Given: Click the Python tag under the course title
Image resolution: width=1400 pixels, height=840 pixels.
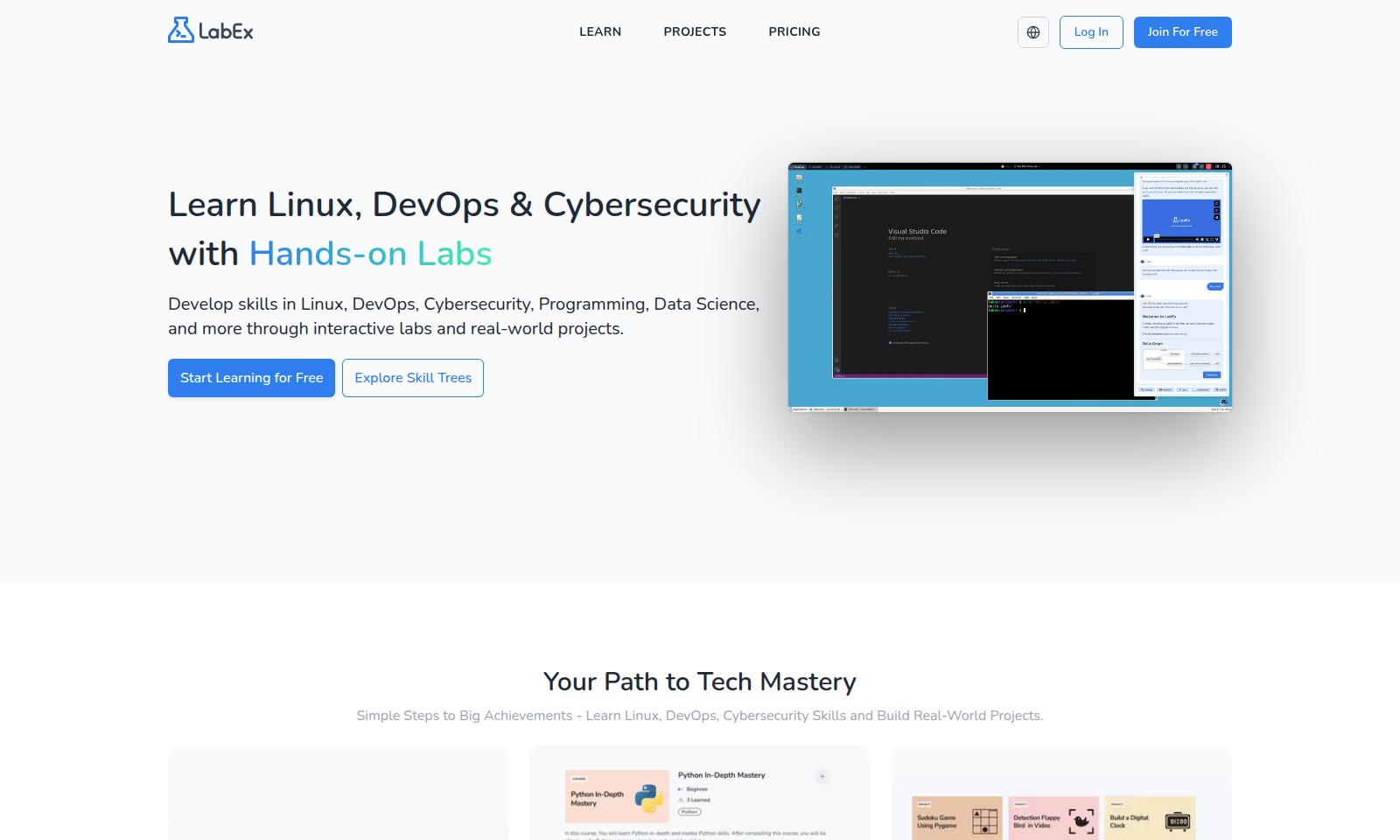Looking at the screenshot, I should pos(689,812).
